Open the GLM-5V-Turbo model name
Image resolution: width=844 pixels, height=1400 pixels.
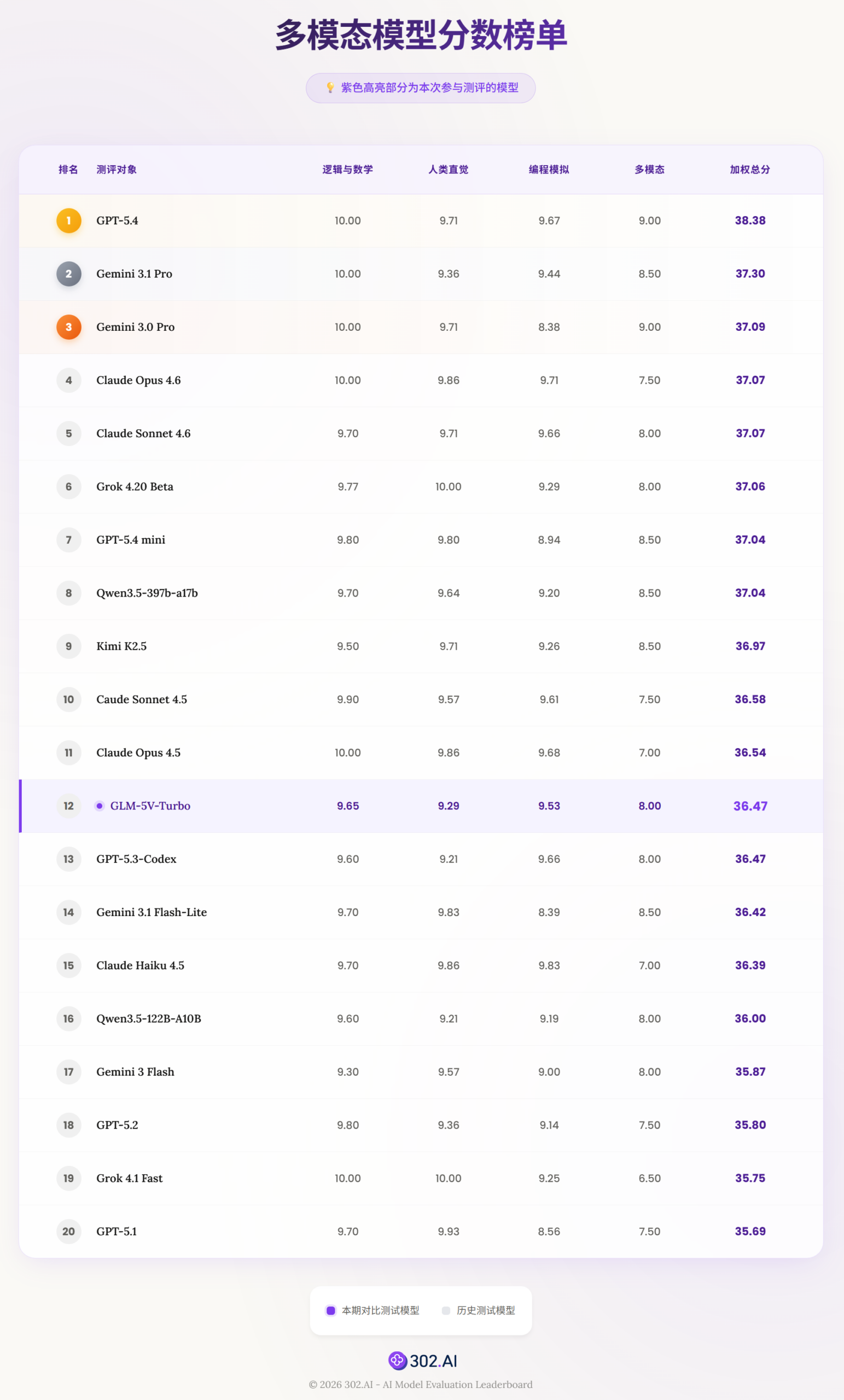150,806
